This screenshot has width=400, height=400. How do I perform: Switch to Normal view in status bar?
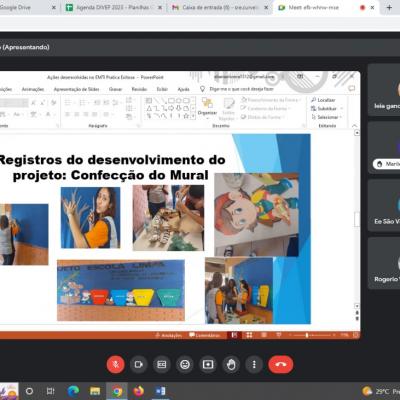234,335
